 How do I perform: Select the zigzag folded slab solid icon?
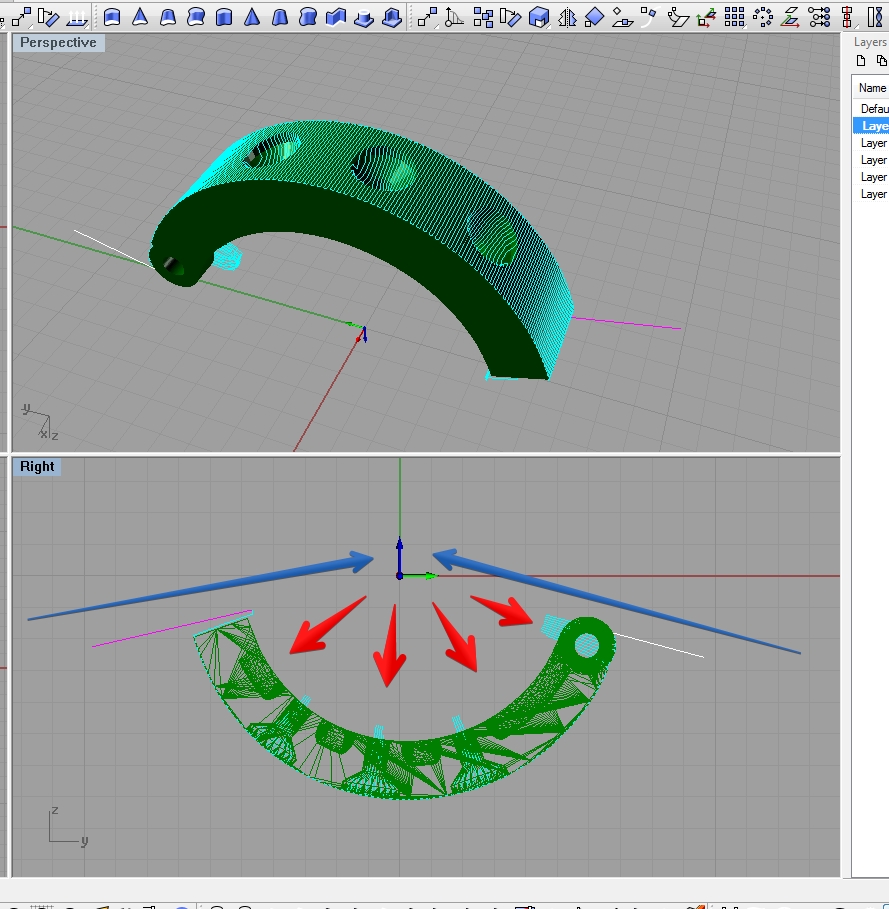click(x=336, y=16)
